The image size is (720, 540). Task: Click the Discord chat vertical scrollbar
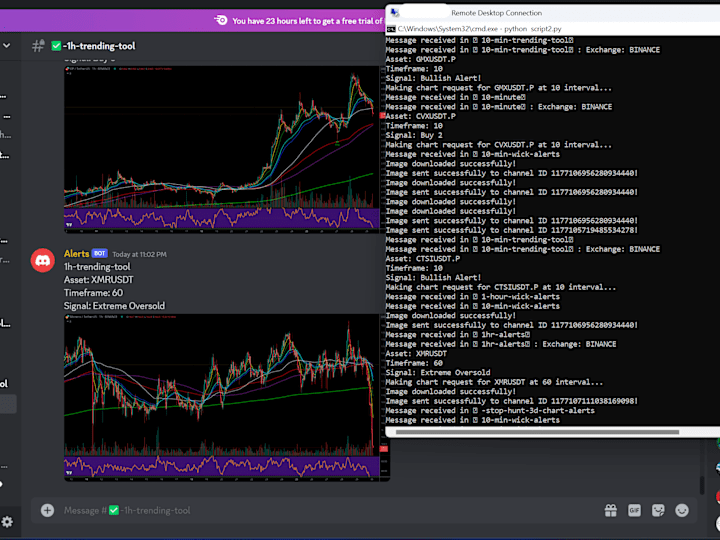702,486
